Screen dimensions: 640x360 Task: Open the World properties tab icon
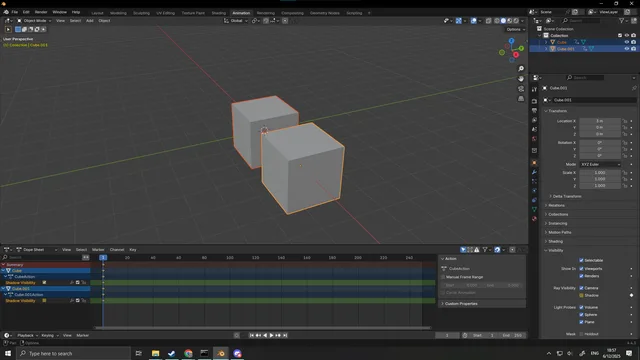tap(534, 139)
